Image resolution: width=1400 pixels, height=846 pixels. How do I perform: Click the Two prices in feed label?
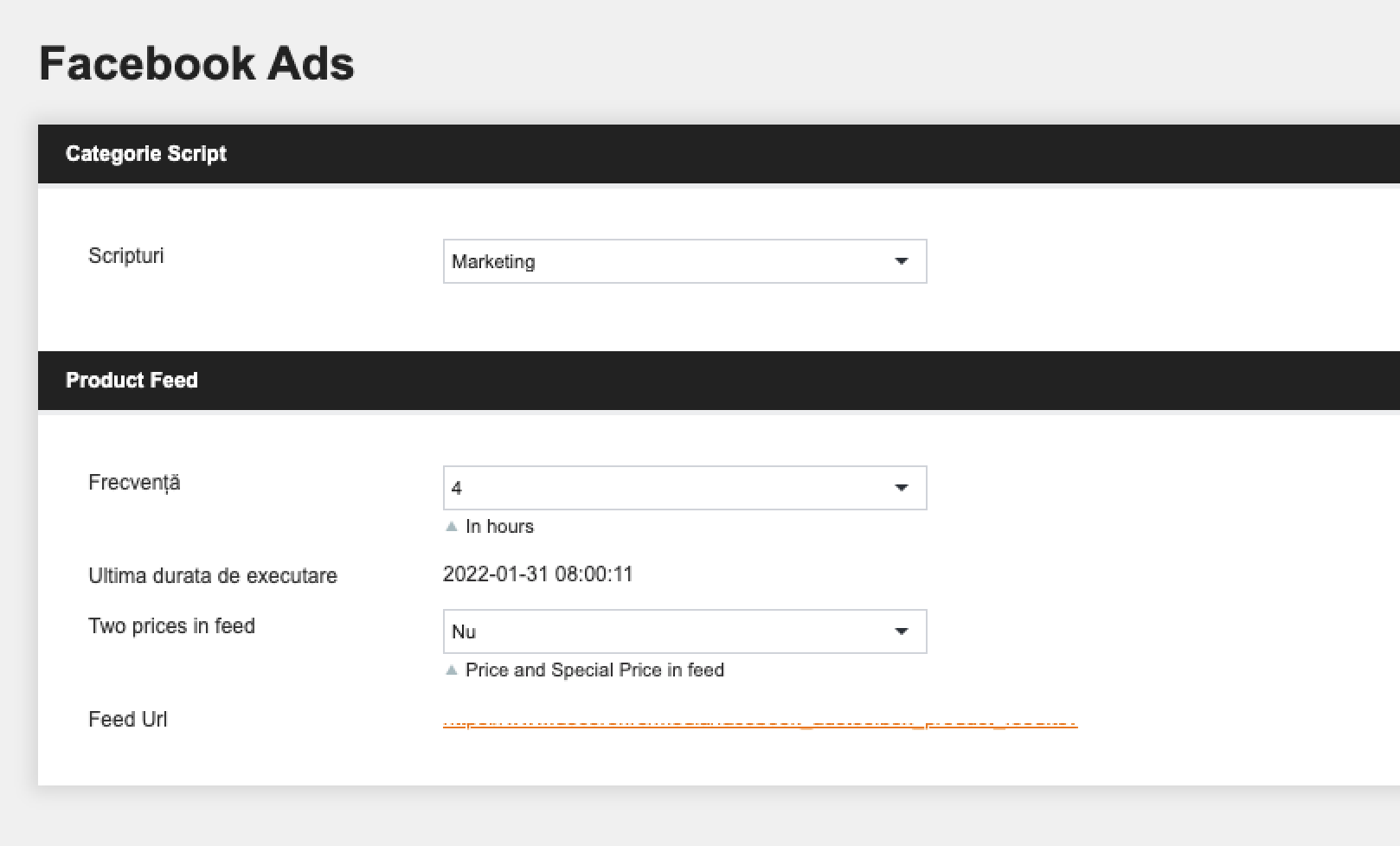171,626
